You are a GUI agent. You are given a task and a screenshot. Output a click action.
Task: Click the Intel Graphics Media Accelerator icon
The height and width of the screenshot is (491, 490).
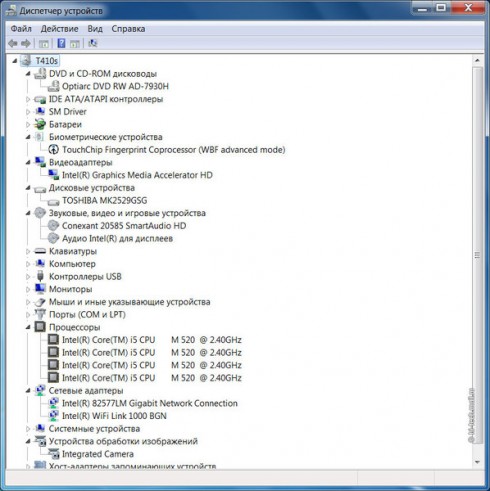pos(54,175)
